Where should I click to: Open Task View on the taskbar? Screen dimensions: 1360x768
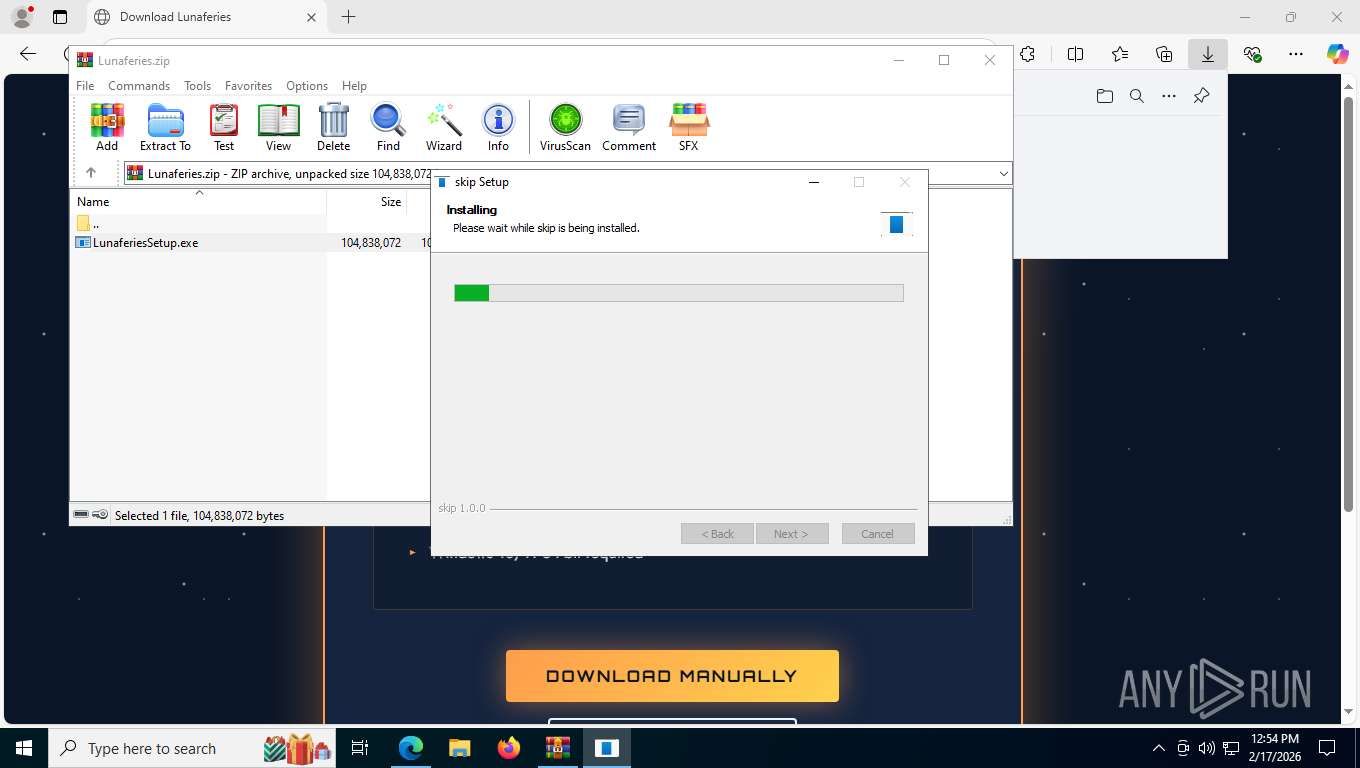coord(360,748)
